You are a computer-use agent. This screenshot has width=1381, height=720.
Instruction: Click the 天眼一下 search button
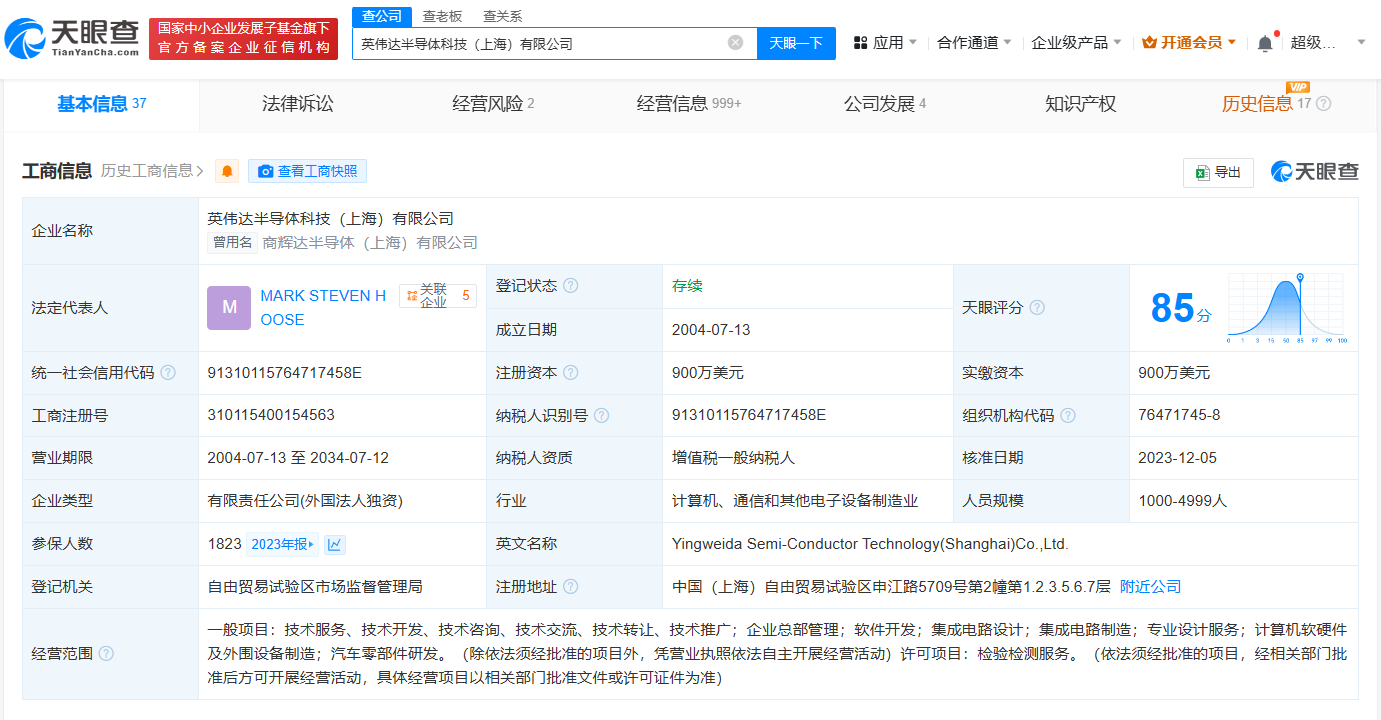pos(796,43)
